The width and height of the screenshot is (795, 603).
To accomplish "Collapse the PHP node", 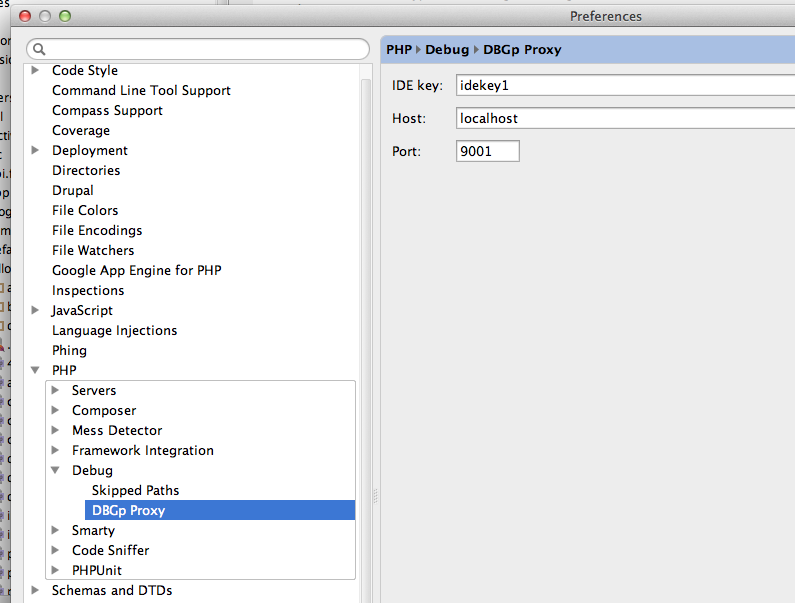I will tap(35, 370).
